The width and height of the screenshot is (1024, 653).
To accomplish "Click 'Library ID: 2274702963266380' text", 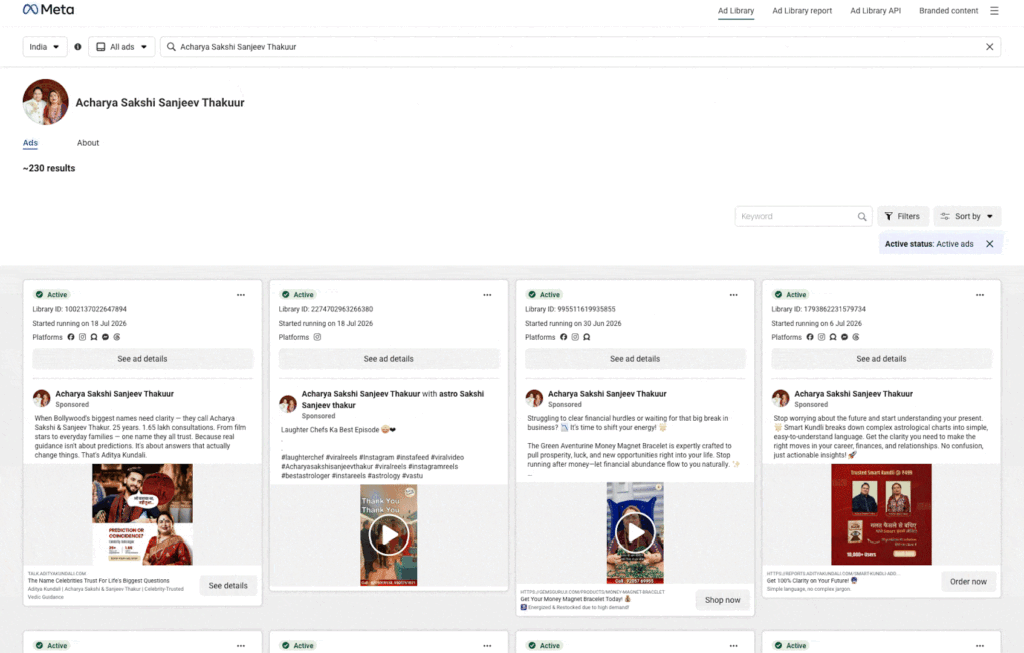I will coord(326,310).
